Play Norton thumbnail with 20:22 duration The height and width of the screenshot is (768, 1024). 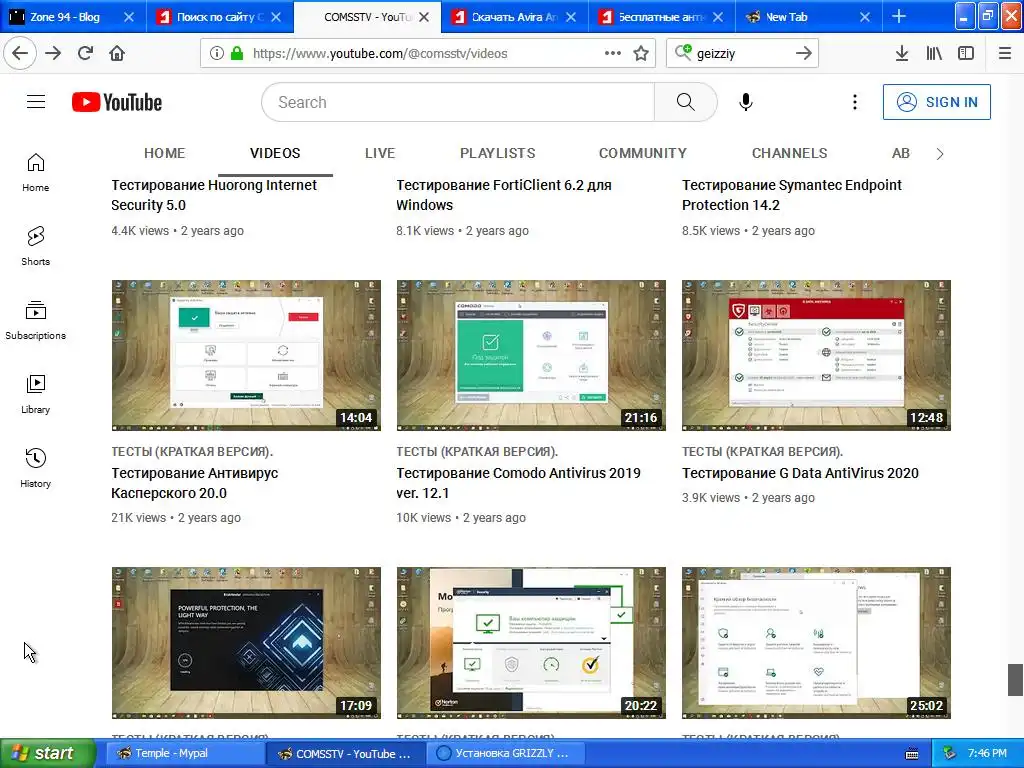click(x=531, y=643)
